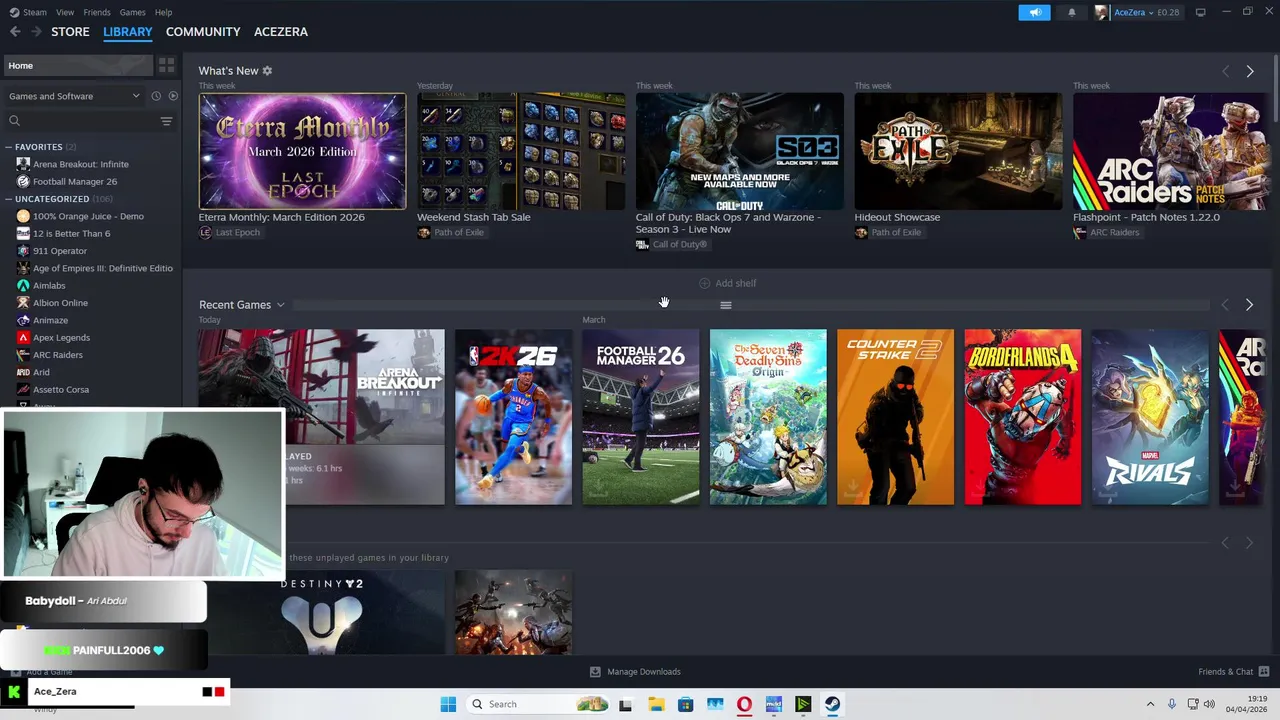Switch to STORE tab
This screenshot has height=720, width=1280.
point(70,32)
